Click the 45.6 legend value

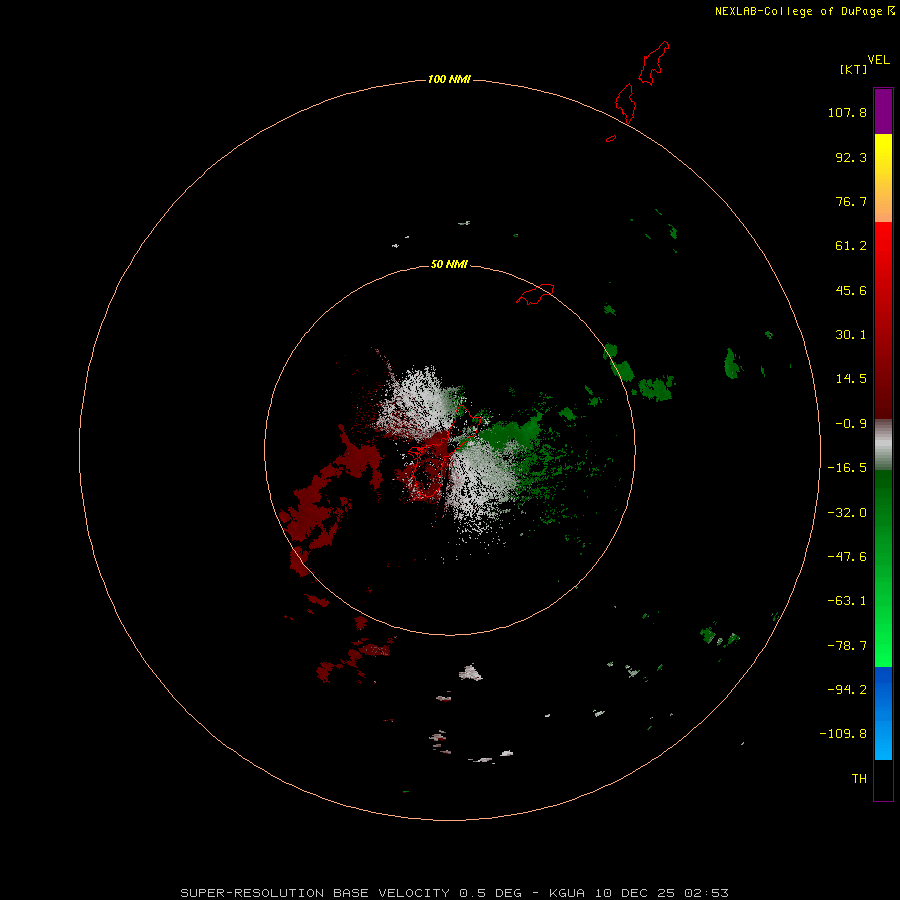pyautogui.click(x=851, y=290)
